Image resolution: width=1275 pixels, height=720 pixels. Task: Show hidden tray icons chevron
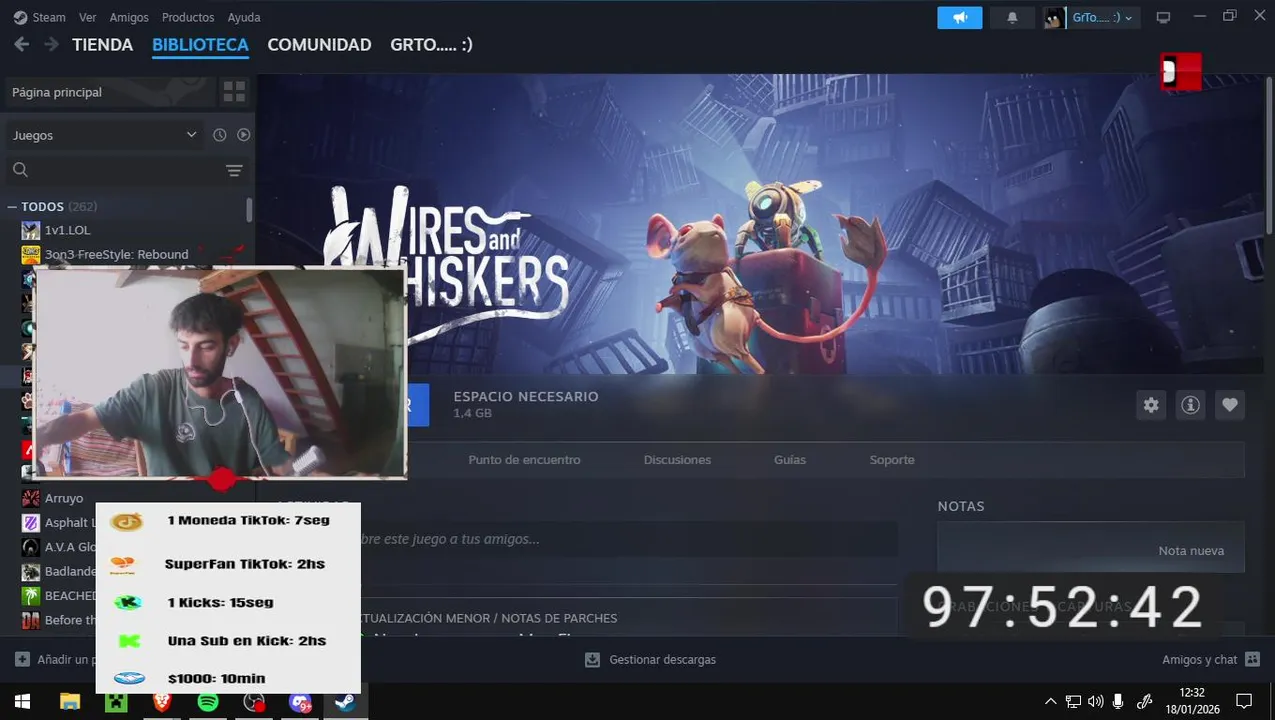tap(1050, 702)
